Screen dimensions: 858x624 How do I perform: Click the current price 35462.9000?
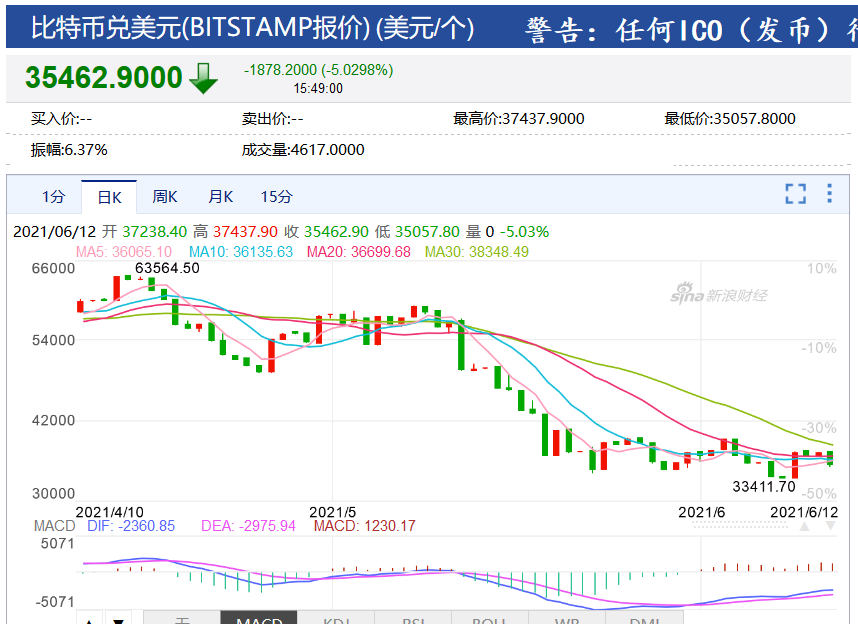tap(103, 77)
